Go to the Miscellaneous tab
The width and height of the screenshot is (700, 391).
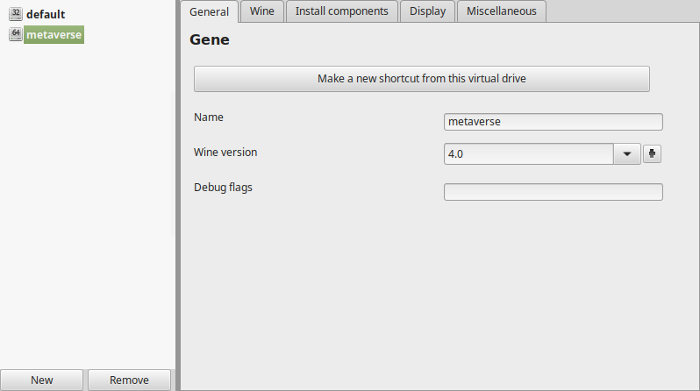click(501, 11)
